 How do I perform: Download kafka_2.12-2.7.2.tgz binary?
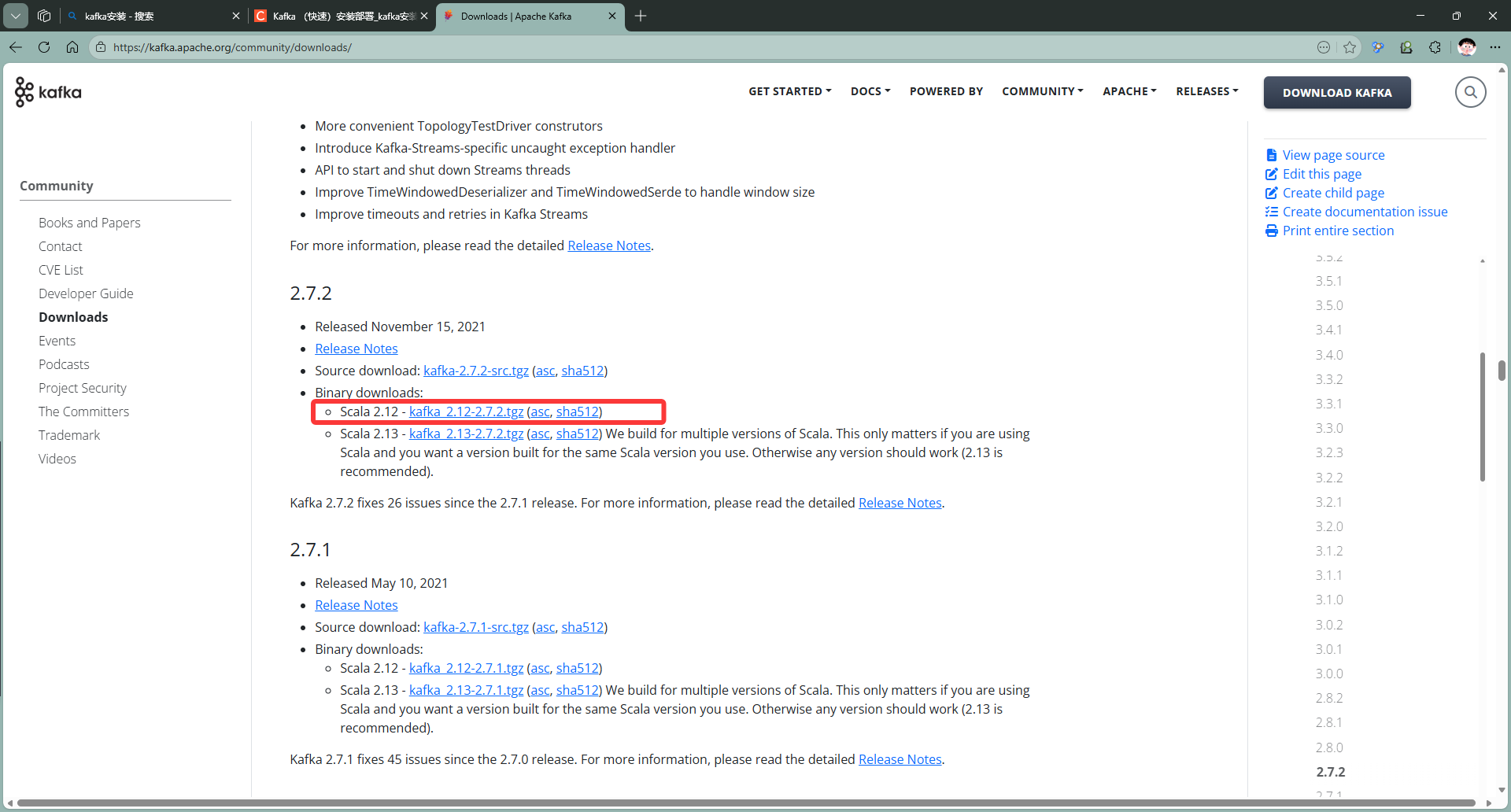466,412
